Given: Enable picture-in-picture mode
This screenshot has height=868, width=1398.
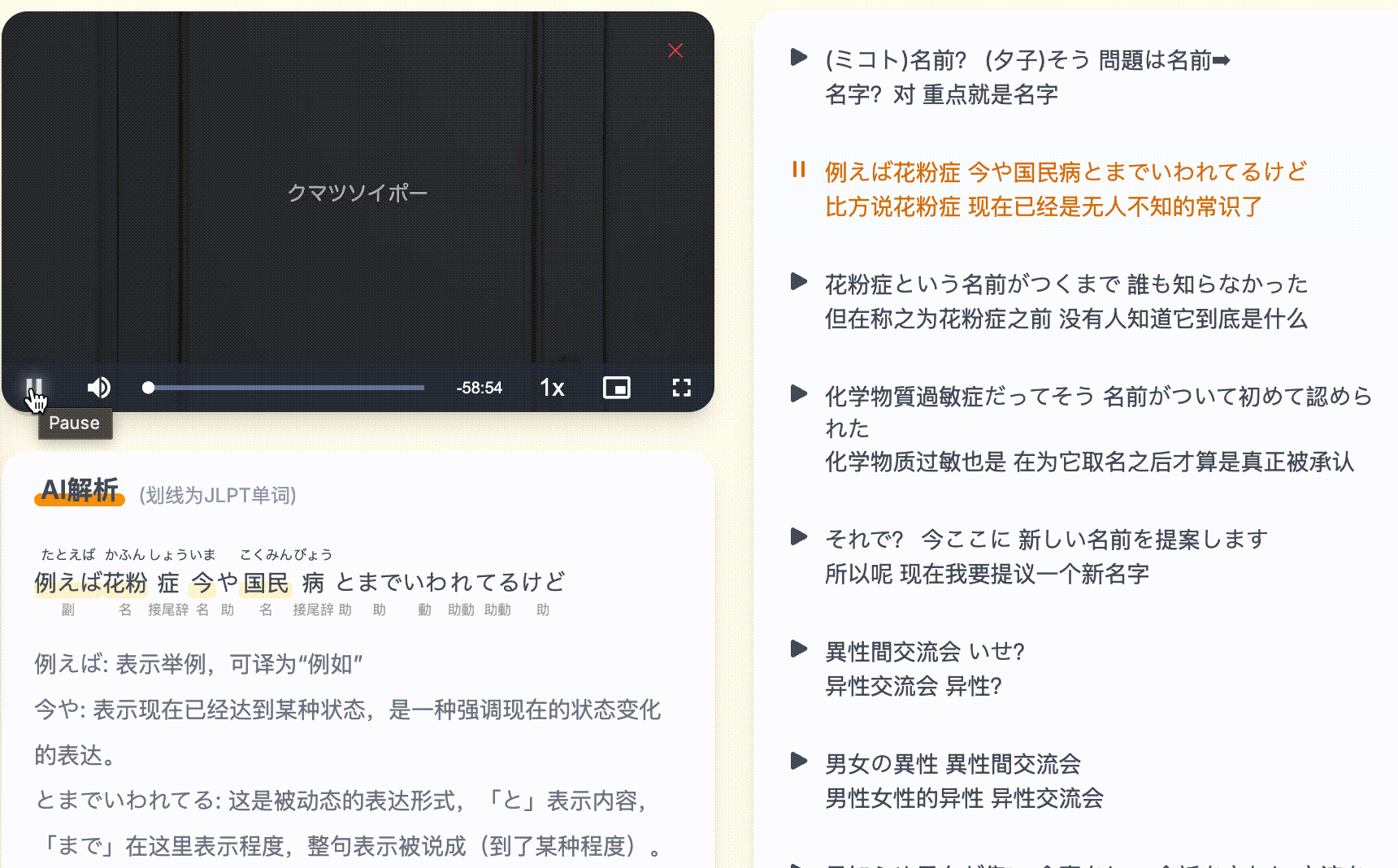Looking at the screenshot, I should (x=616, y=388).
